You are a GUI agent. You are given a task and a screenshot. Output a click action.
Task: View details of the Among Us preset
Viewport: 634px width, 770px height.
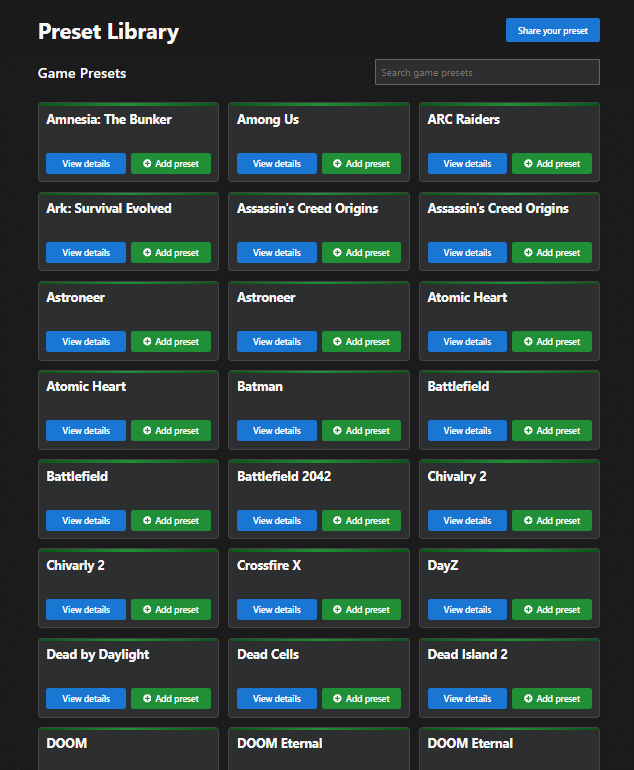(x=277, y=164)
